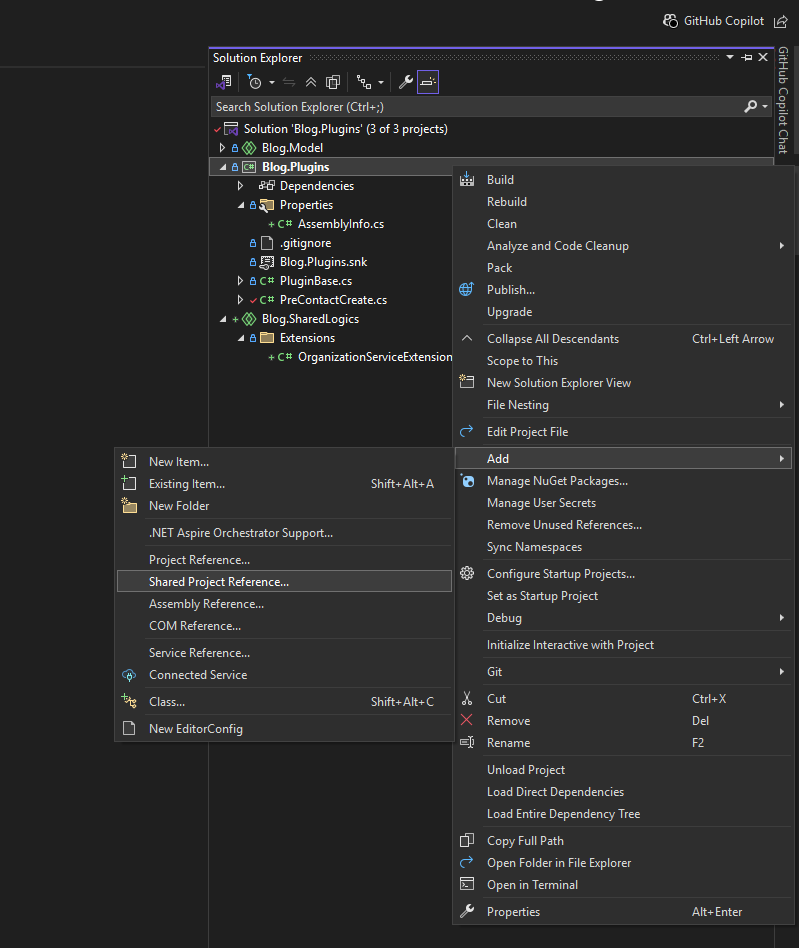
Task: Choose Rename in the context menu
Action: click(x=623, y=743)
